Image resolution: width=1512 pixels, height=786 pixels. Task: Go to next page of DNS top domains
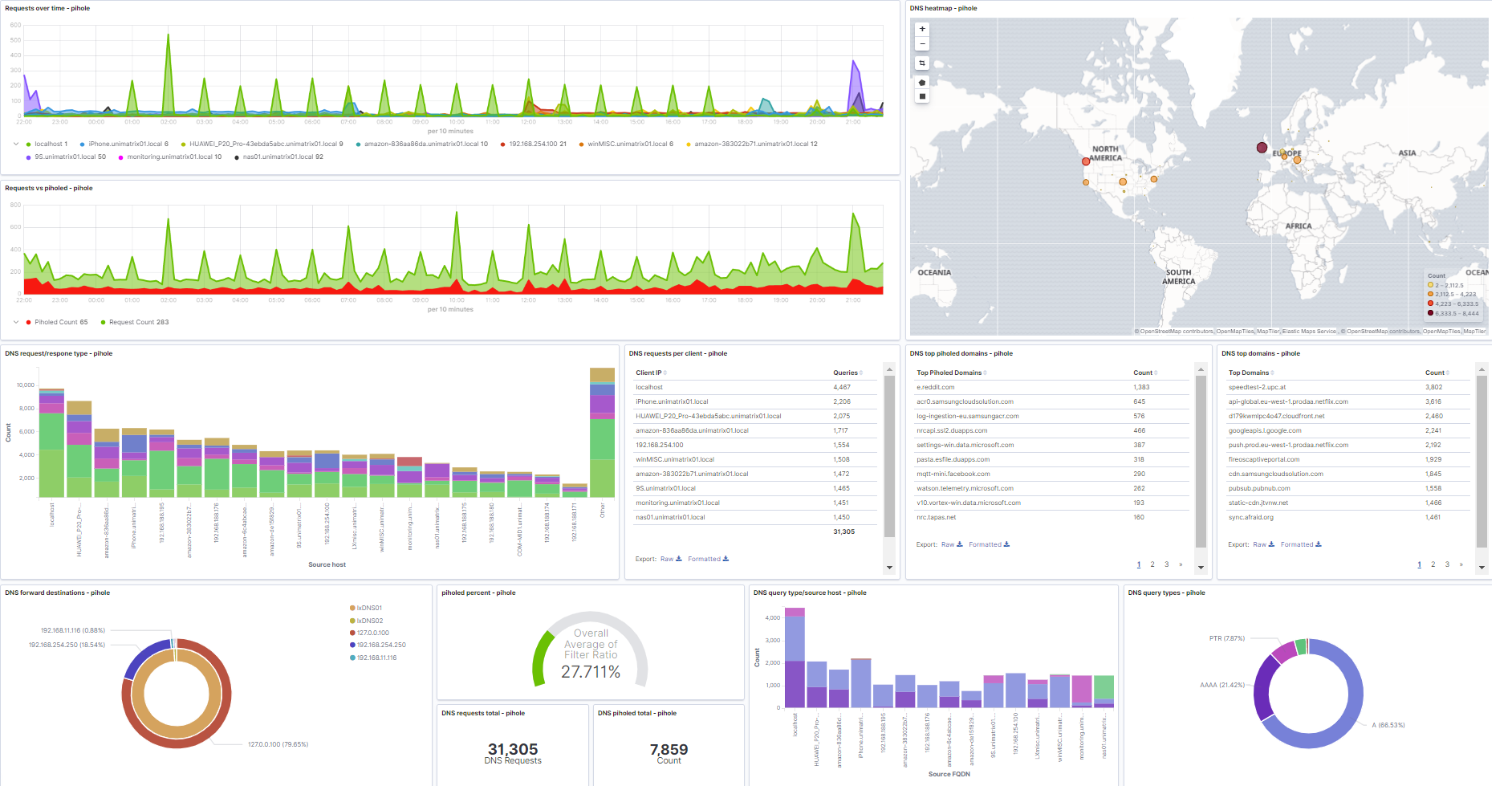[x=1461, y=564]
